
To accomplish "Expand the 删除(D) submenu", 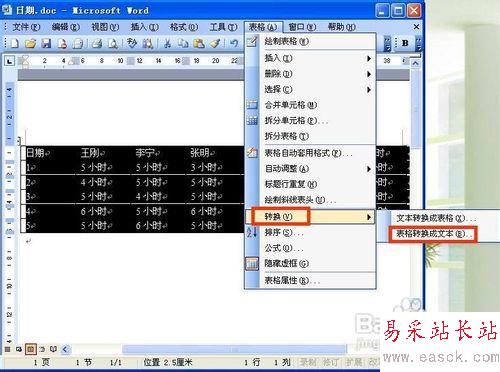I will (310, 74).
